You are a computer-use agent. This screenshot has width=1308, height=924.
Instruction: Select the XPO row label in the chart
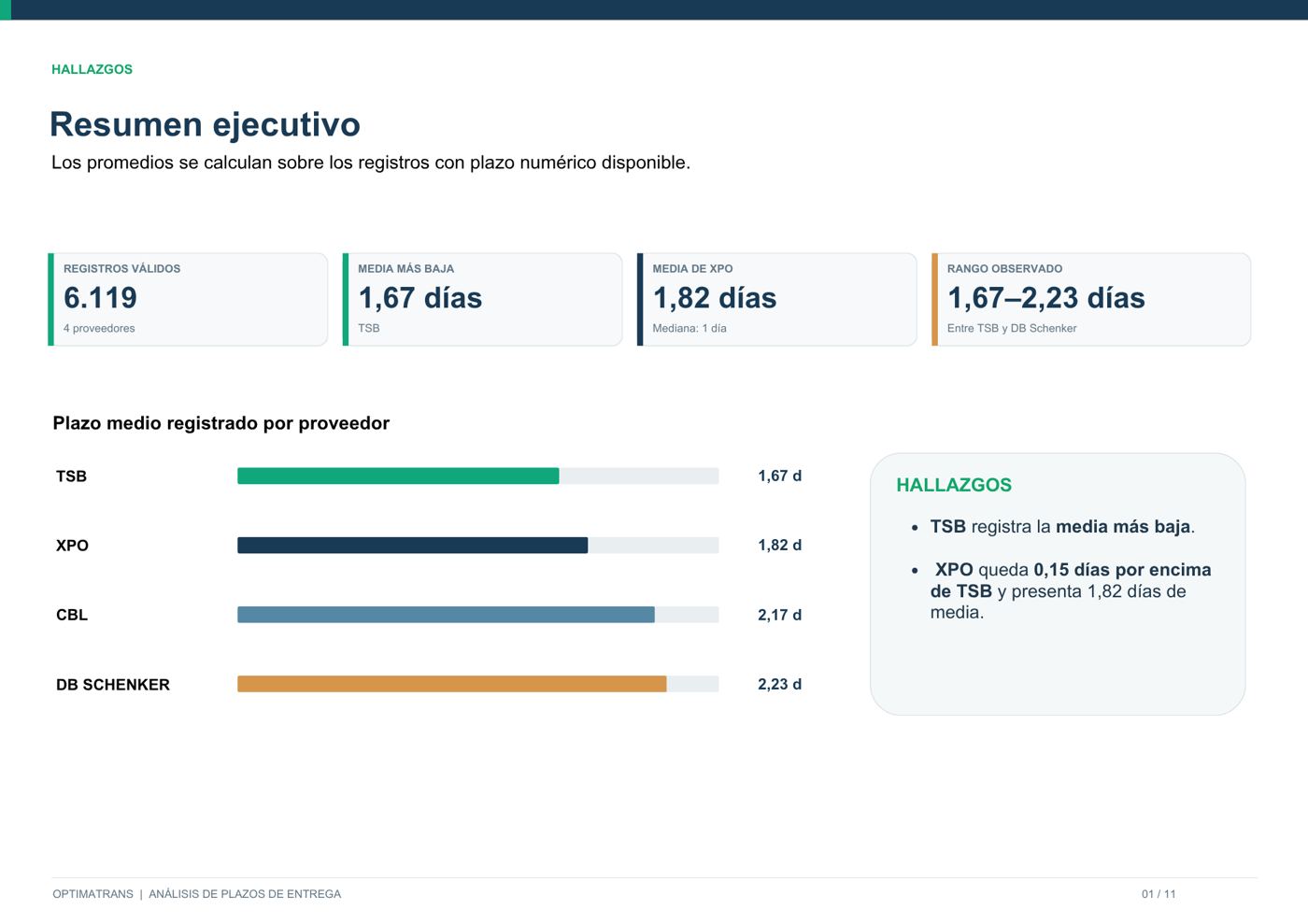point(72,546)
